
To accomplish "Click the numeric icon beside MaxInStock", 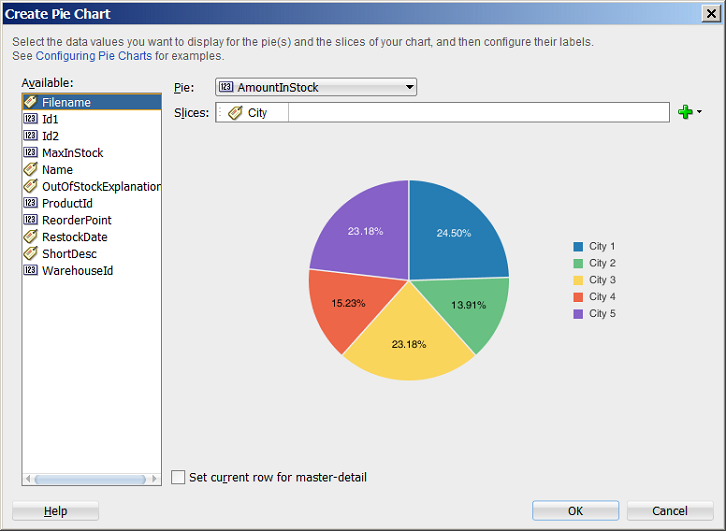I will (x=31, y=152).
